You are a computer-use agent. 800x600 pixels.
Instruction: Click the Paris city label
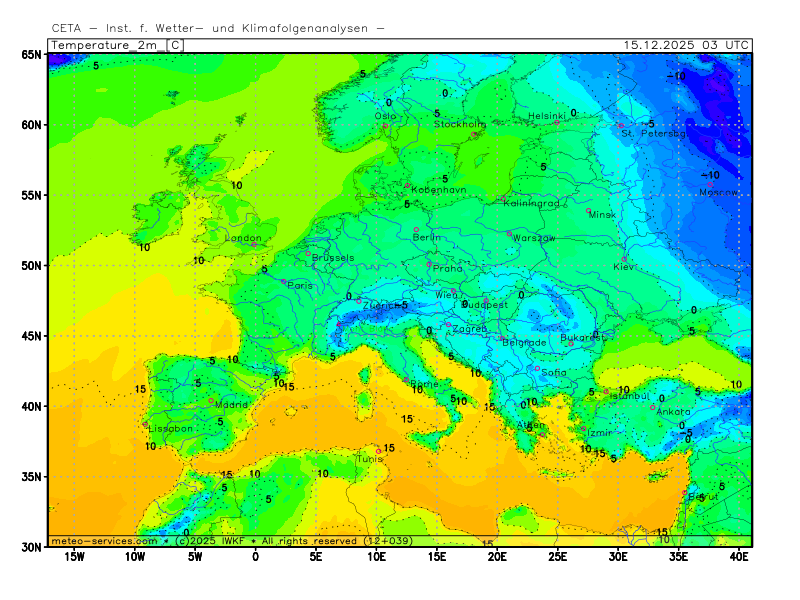[301, 285]
